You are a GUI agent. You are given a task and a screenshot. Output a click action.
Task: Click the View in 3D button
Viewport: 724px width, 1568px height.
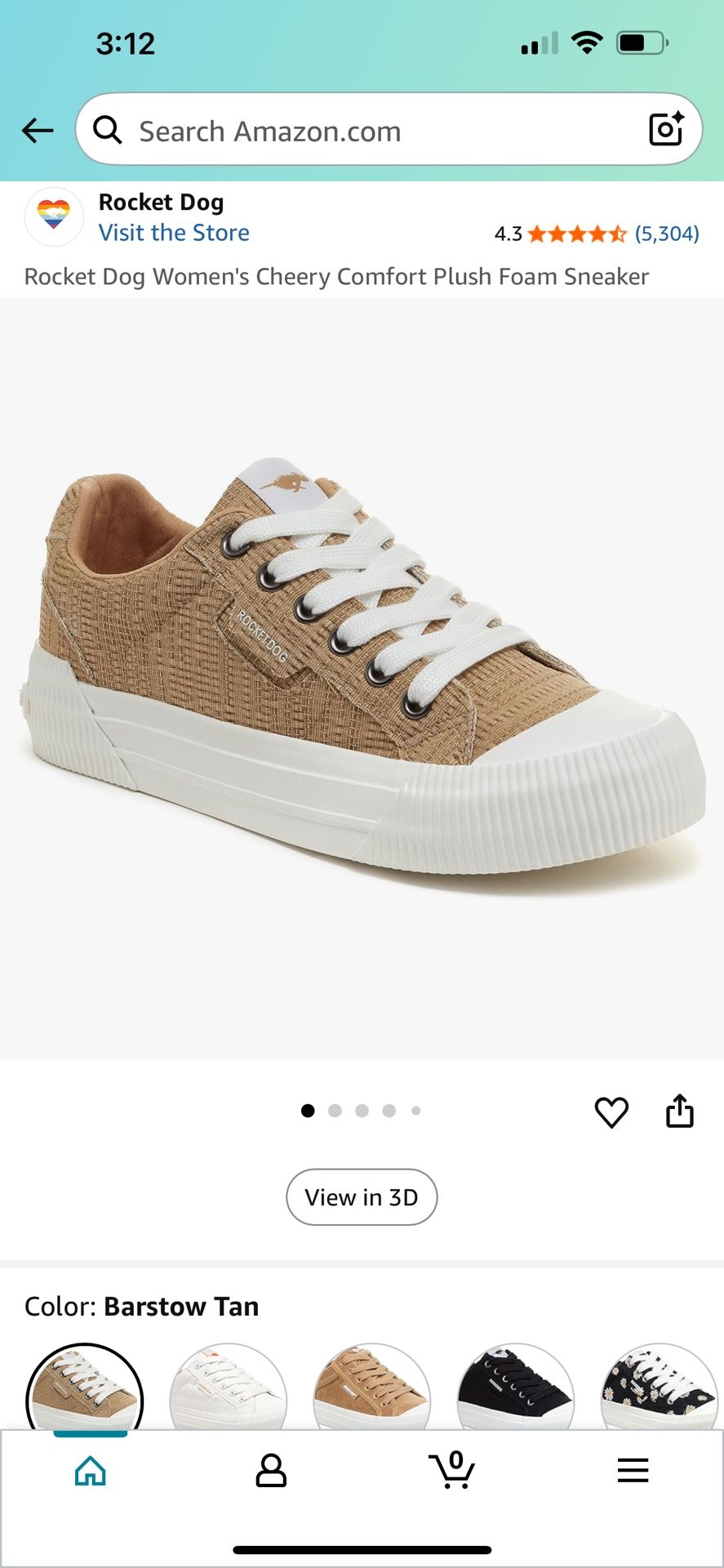[362, 1197]
